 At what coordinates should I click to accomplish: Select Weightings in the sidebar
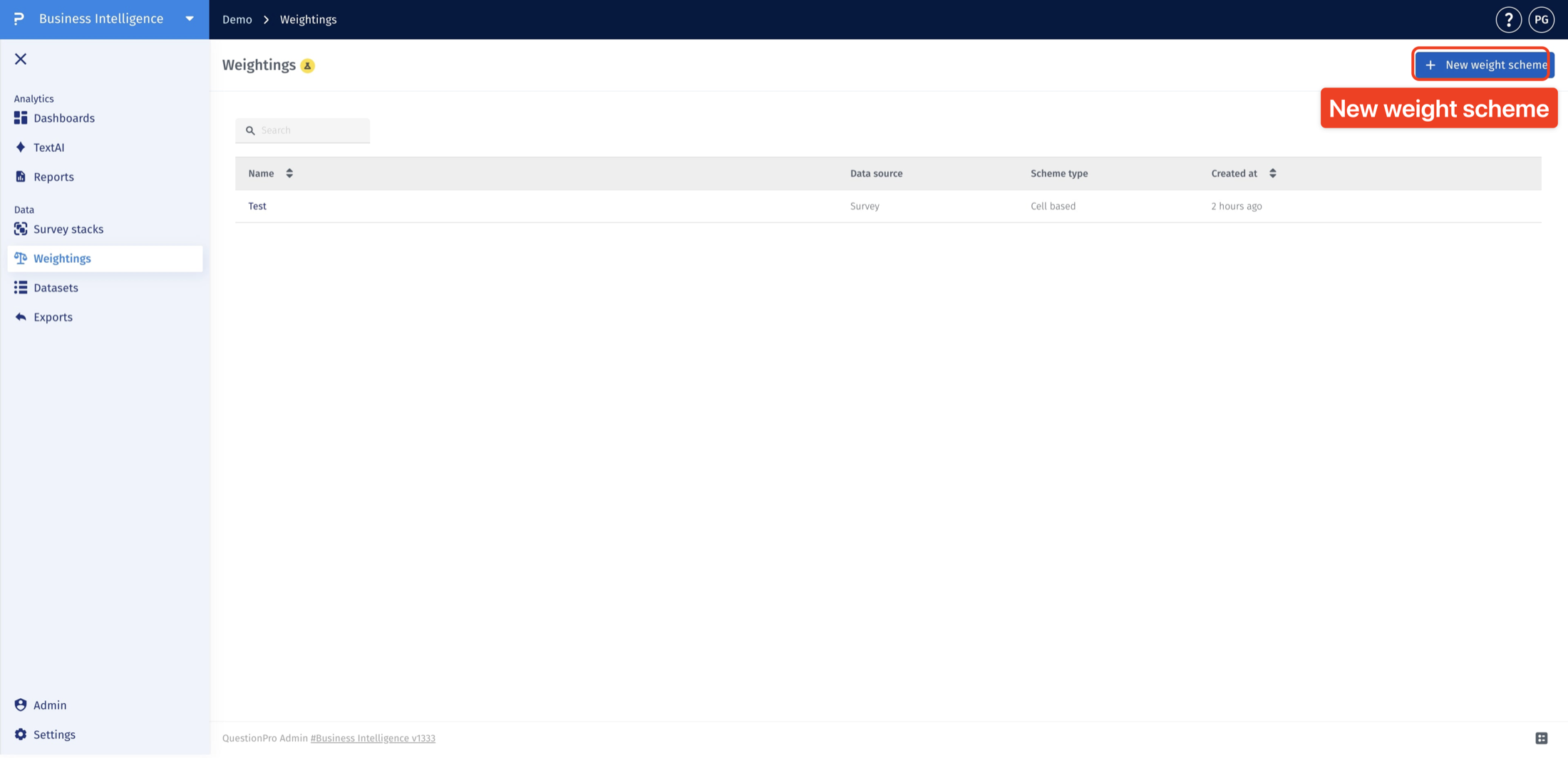pos(105,259)
